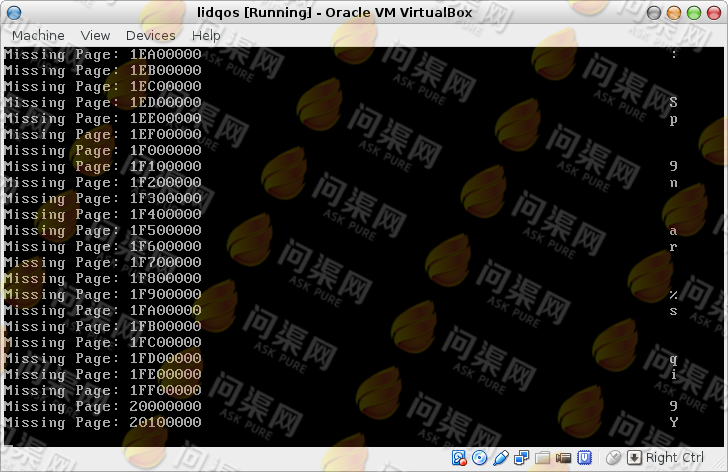Open the Machine menu
Viewport: 728px width, 472px height.
[x=38, y=35]
